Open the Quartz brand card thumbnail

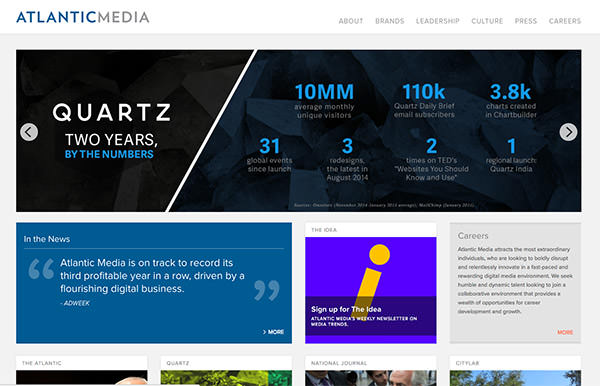click(x=226, y=378)
